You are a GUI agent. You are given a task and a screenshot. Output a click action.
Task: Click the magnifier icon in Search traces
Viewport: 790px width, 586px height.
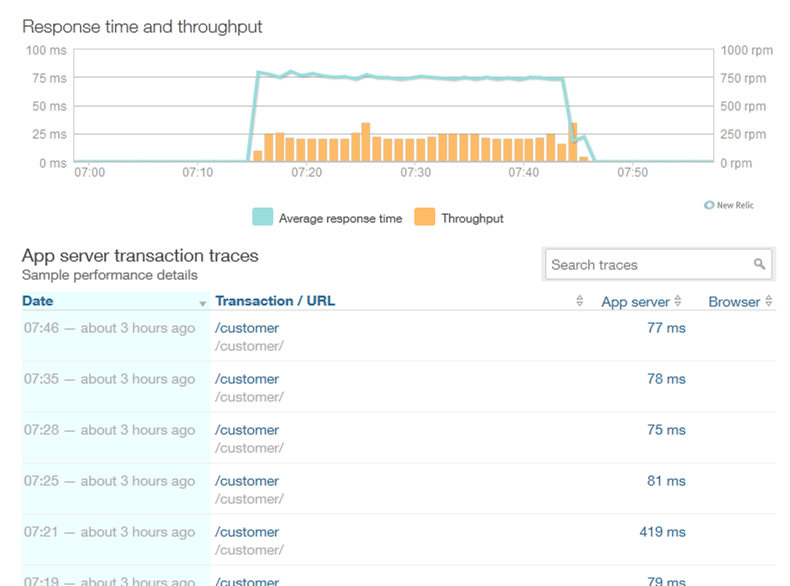tap(760, 265)
